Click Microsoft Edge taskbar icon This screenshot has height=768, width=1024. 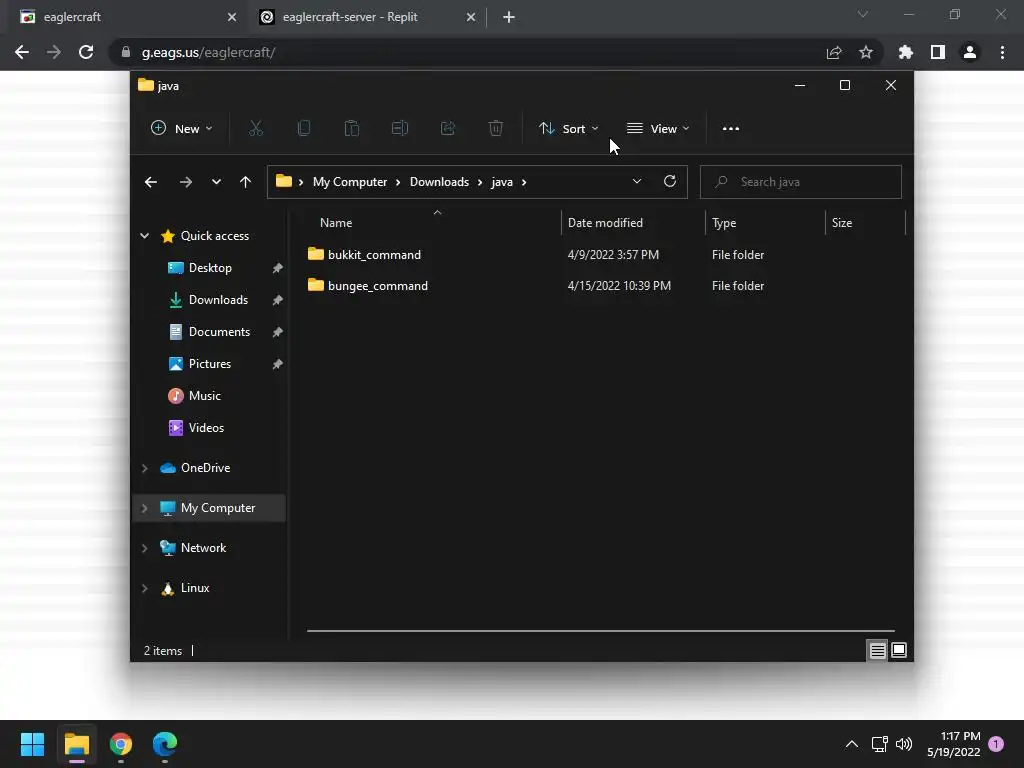pos(165,744)
